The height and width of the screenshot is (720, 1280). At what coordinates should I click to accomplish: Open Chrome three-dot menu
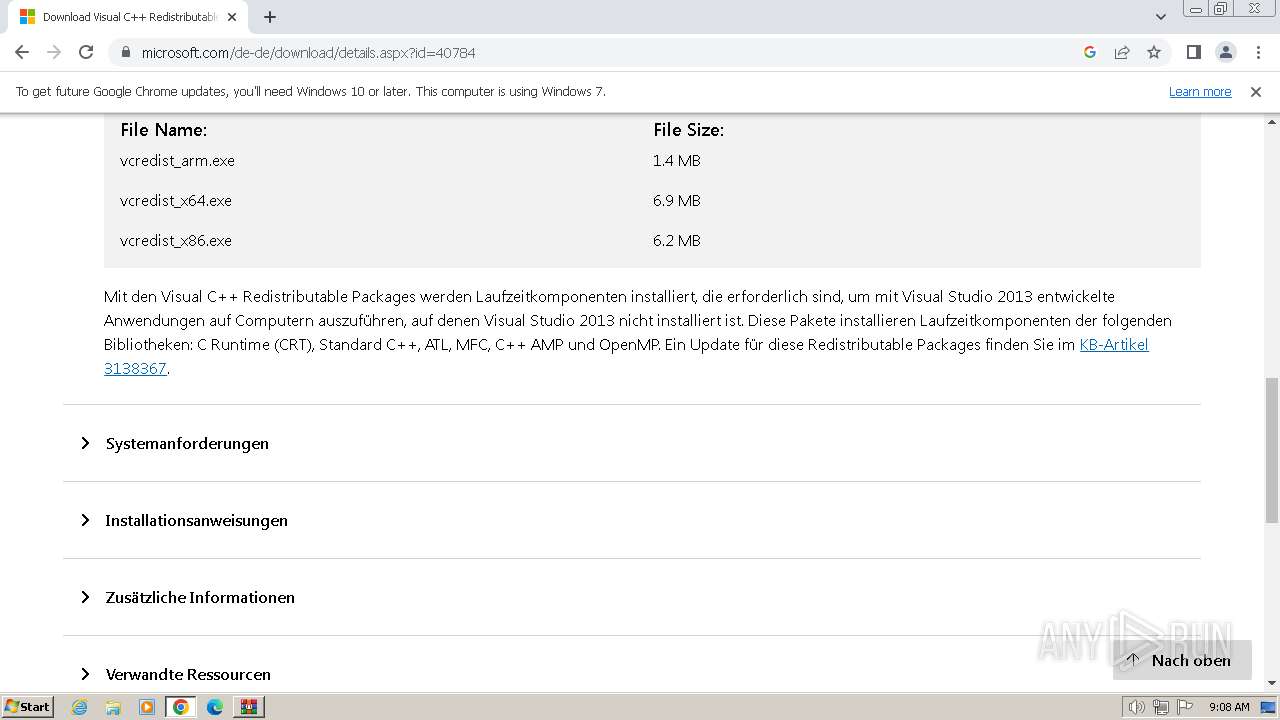(x=1258, y=52)
